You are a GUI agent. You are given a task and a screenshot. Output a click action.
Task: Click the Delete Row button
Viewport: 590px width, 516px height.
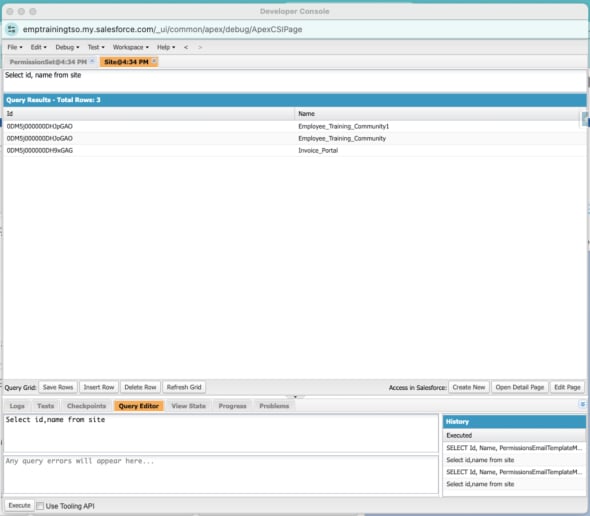point(140,387)
